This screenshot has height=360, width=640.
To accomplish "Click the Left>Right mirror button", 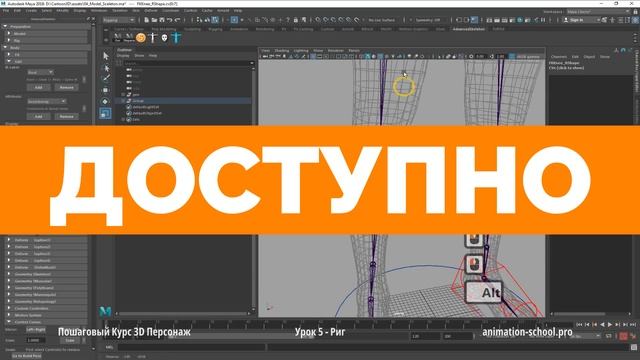I will pos(36,329).
